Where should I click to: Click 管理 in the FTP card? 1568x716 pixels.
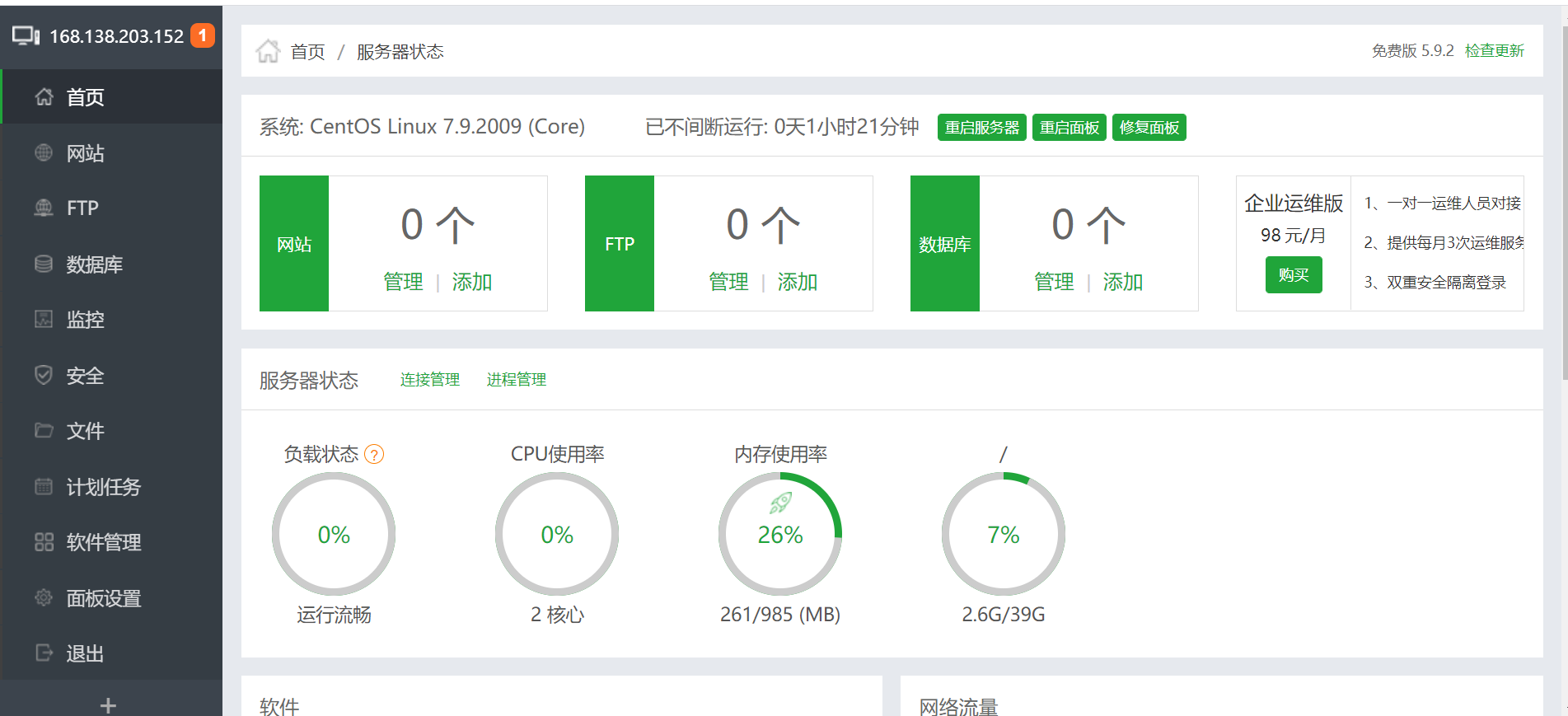(x=728, y=282)
